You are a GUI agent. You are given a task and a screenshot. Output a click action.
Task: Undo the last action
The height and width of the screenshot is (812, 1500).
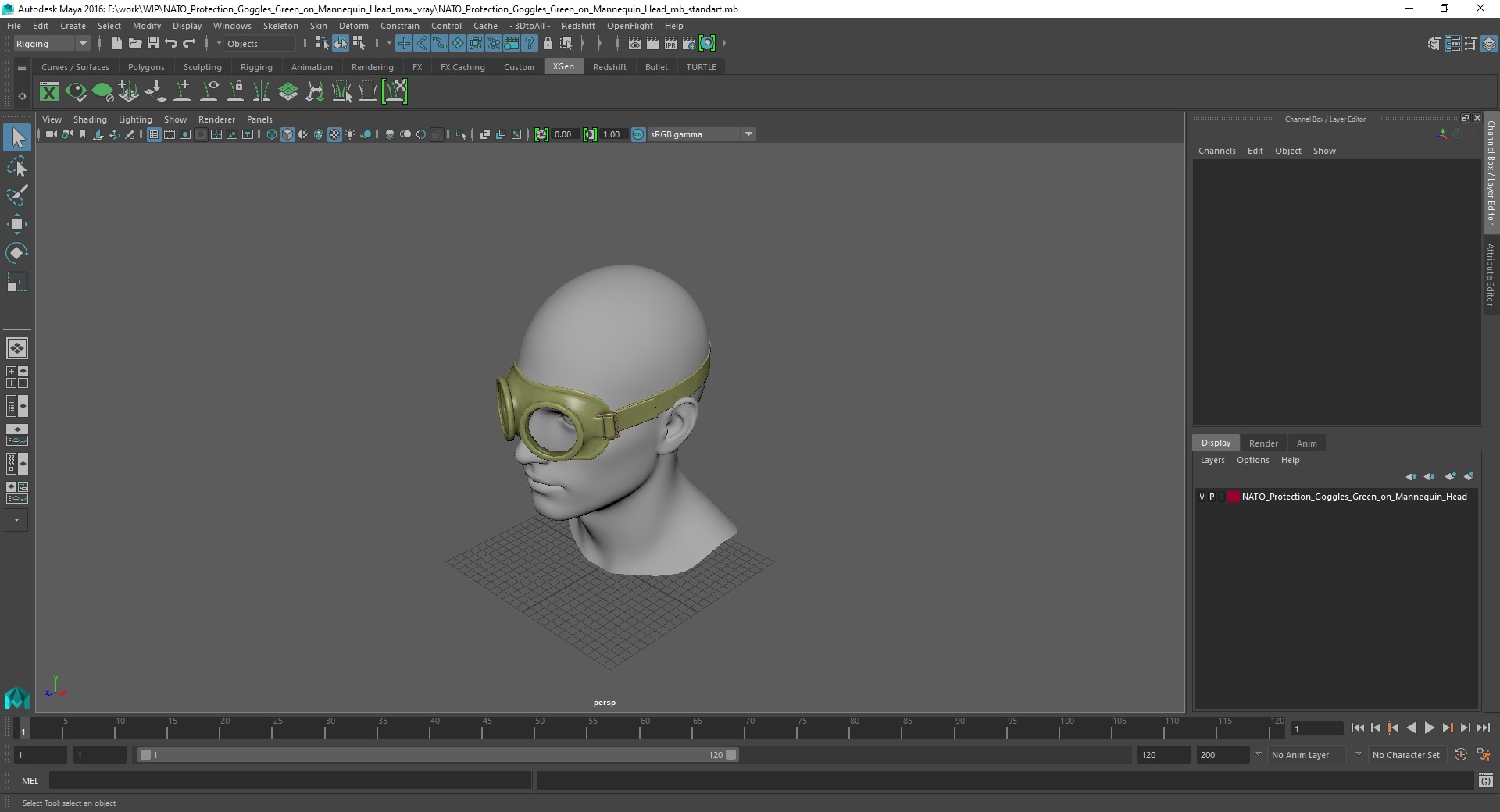[171, 44]
